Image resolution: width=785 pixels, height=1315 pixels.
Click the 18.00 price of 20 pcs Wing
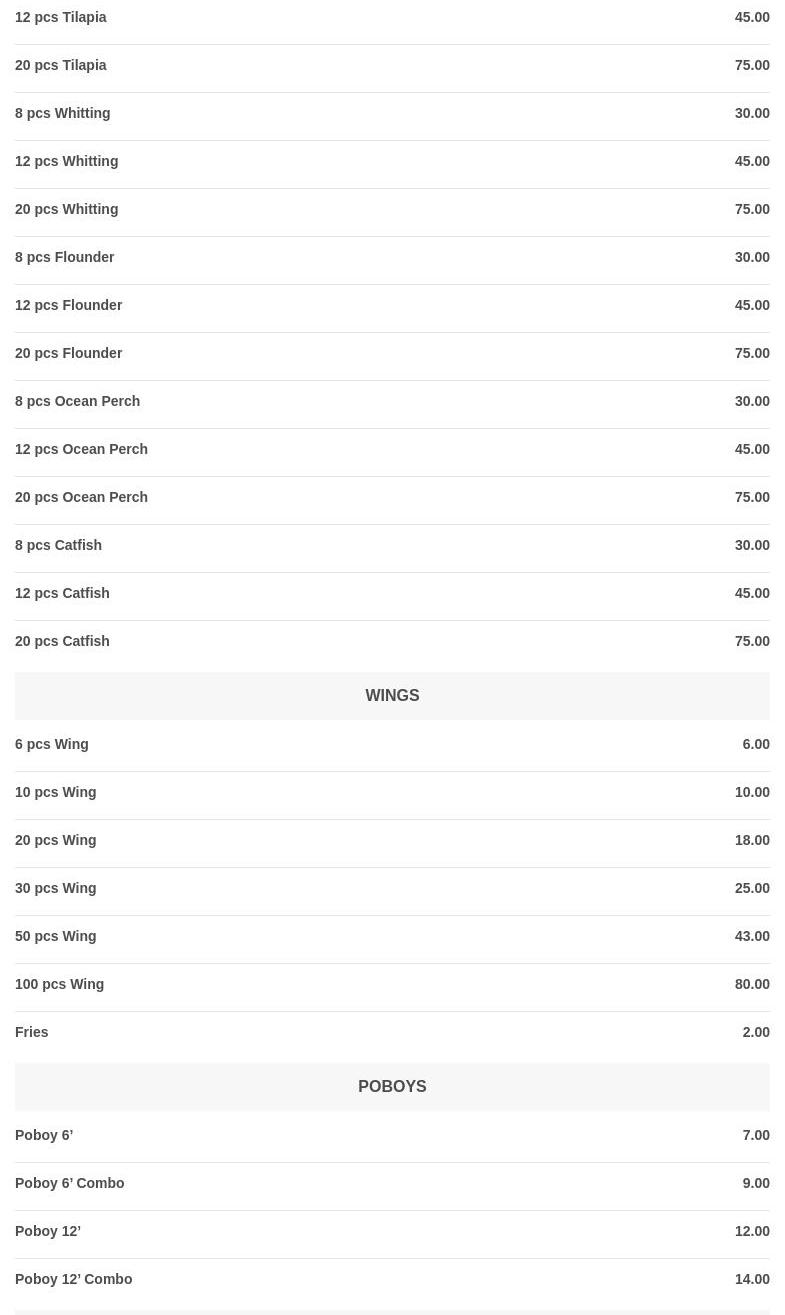tap(752, 840)
